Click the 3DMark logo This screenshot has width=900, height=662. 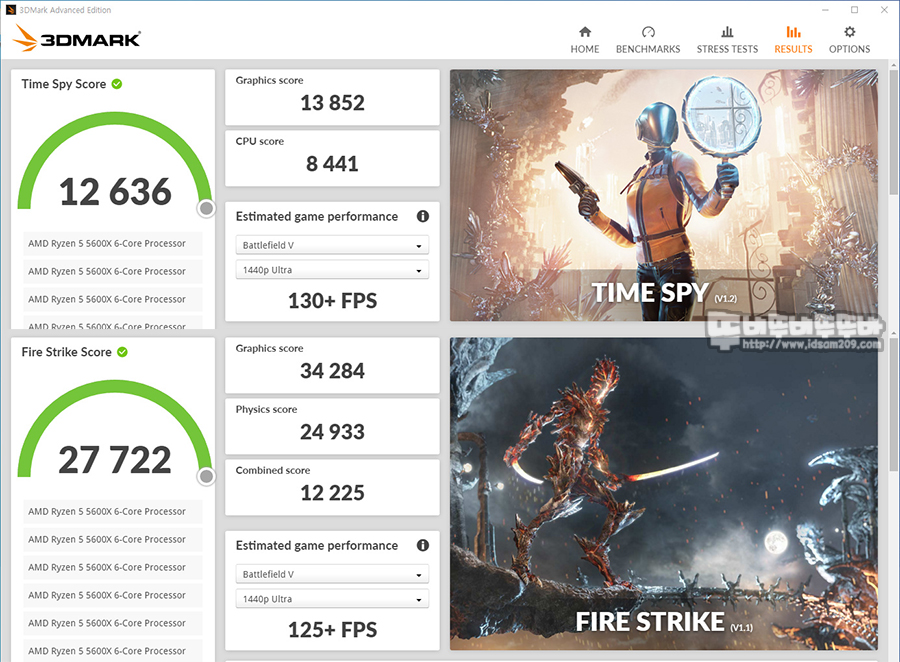[76, 38]
